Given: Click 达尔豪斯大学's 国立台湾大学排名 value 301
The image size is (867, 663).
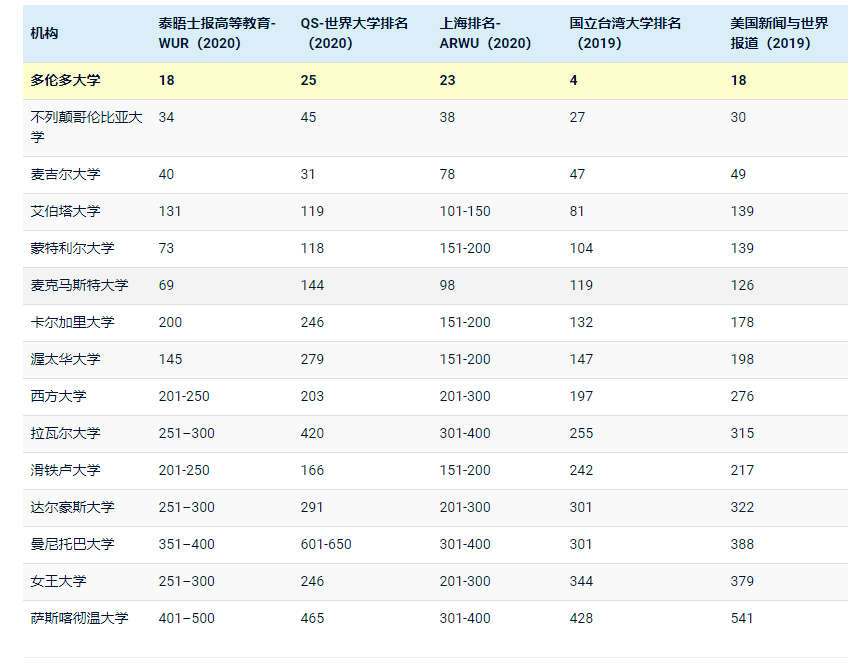Looking at the screenshot, I should (x=580, y=507).
